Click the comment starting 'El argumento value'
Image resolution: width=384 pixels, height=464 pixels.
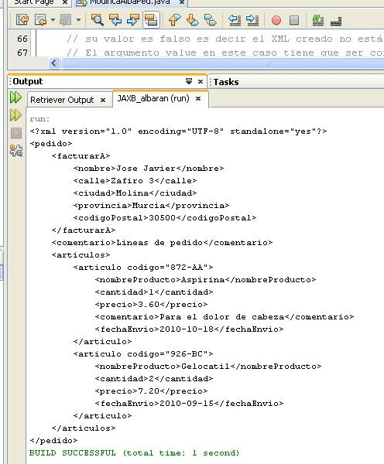coord(225,53)
